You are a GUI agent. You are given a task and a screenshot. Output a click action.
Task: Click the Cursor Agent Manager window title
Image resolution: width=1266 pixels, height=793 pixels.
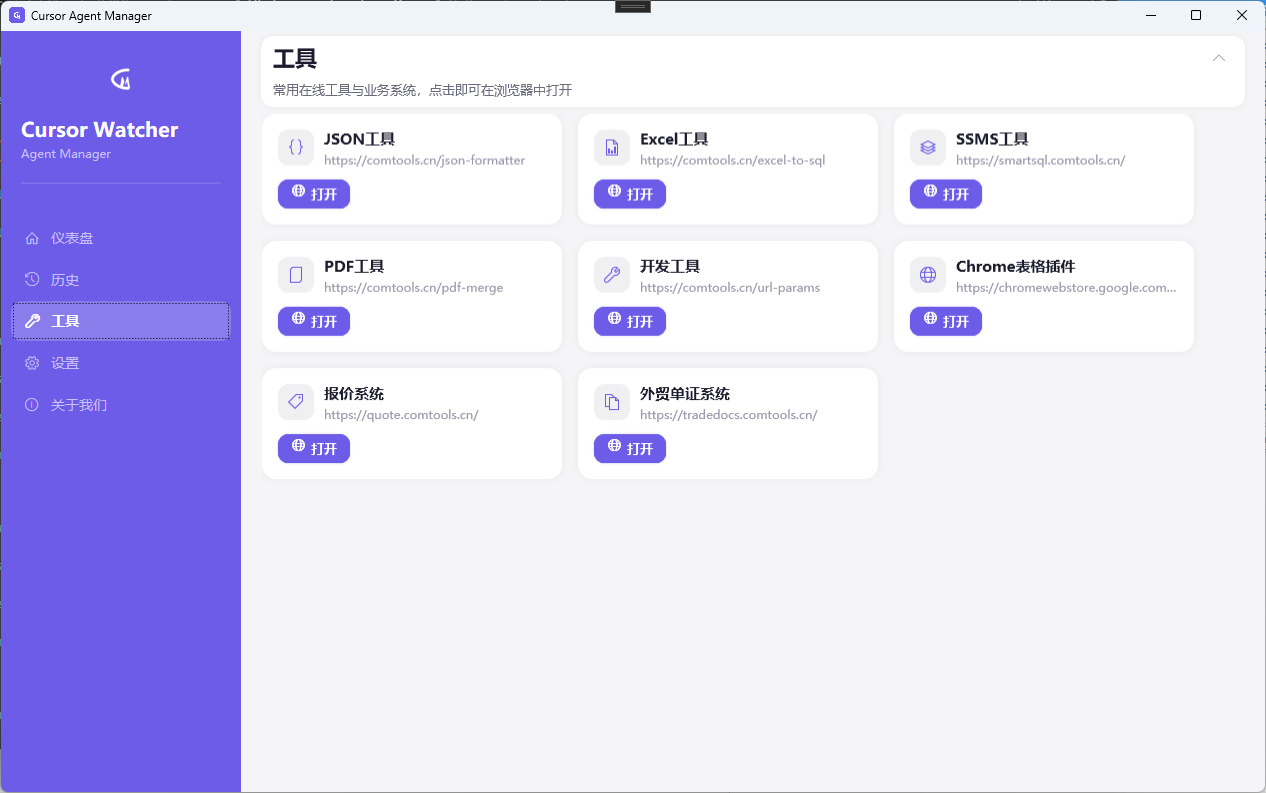(x=91, y=16)
